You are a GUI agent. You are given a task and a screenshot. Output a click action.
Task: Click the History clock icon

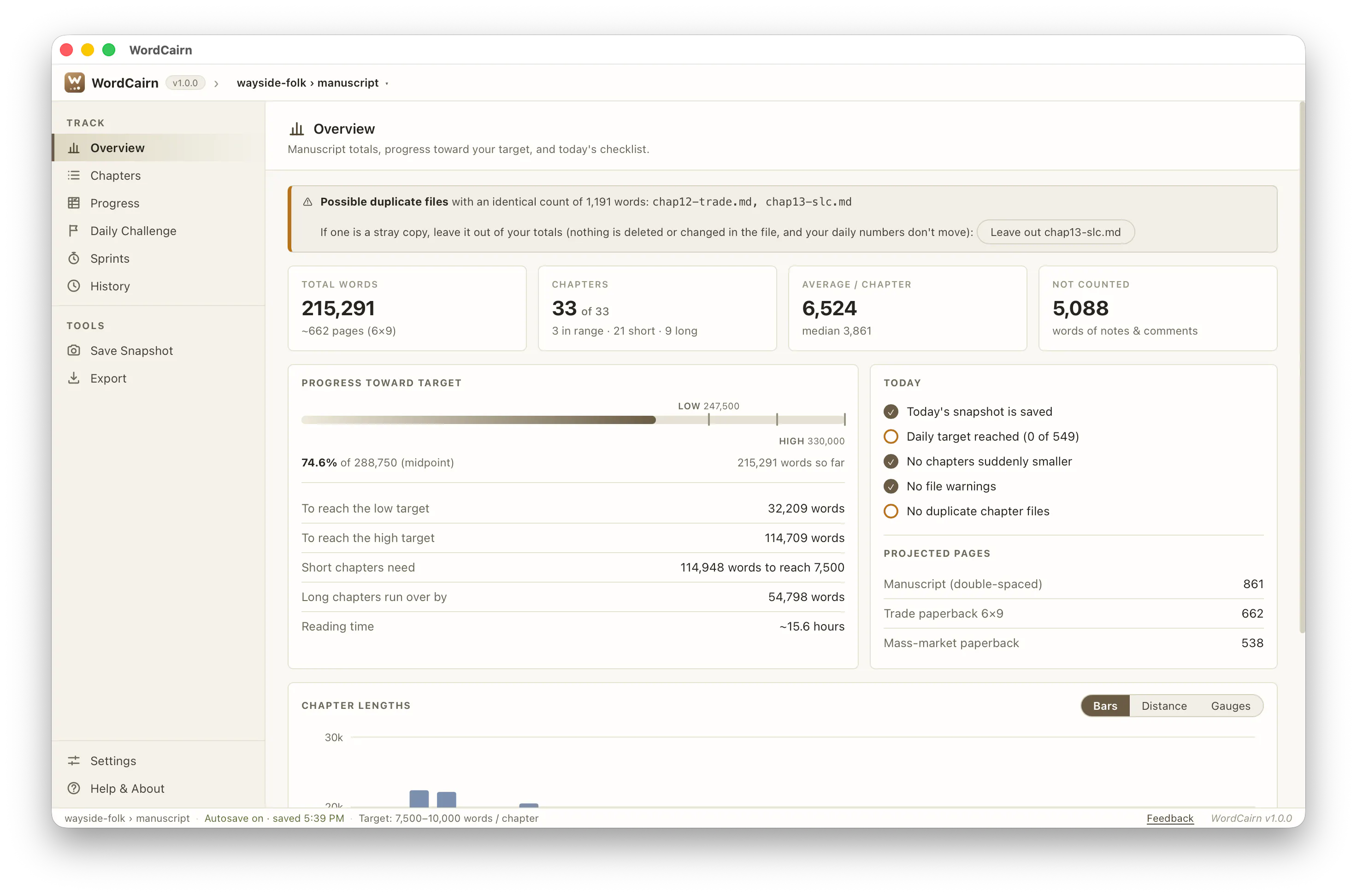tap(74, 286)
